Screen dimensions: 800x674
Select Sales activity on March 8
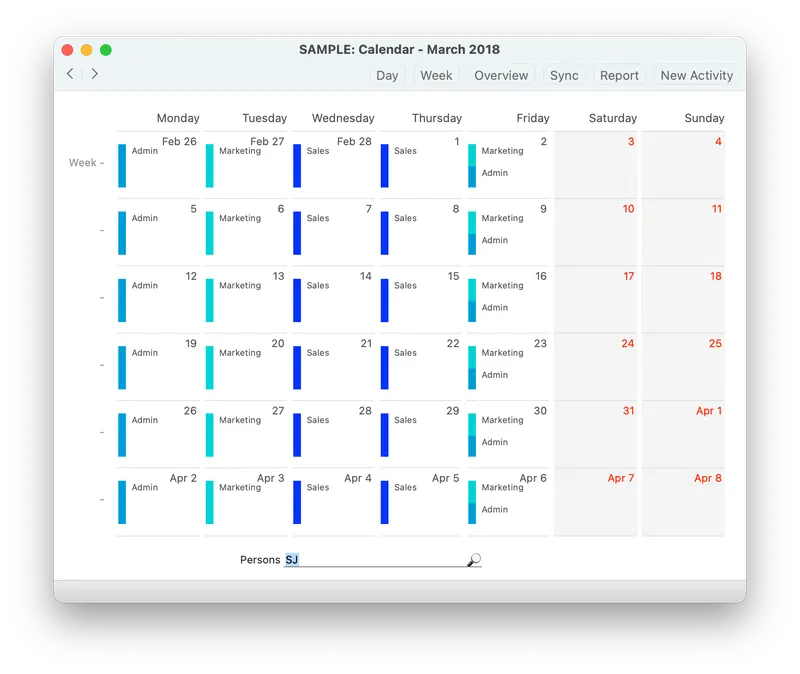(405, 218)
